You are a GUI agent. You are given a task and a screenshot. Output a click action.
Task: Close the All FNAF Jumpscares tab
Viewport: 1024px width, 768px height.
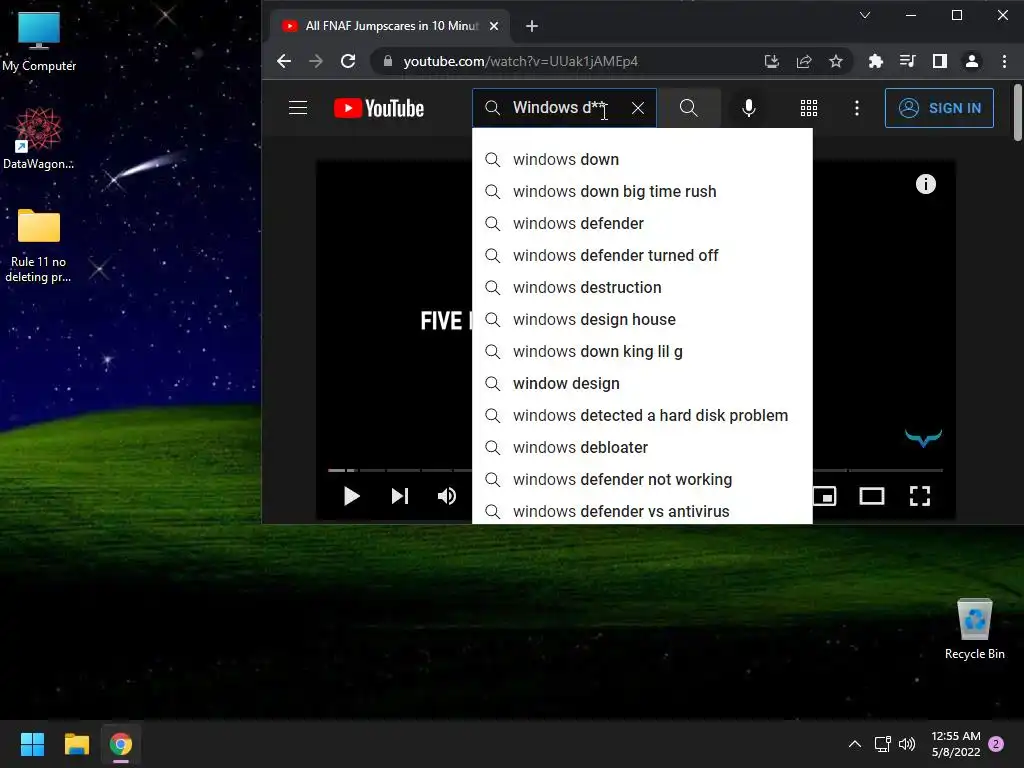(x=494, y=26)
